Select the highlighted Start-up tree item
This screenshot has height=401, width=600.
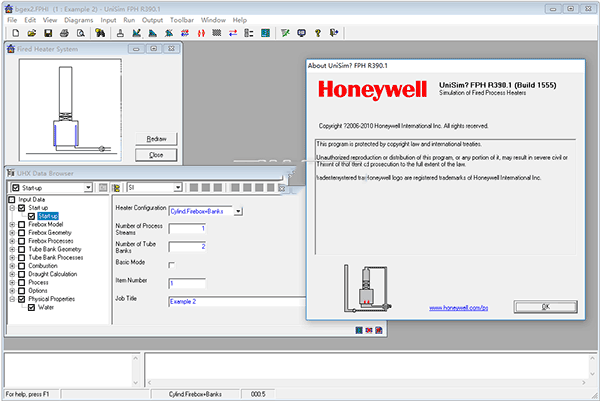pyautogui.click(x=48, y=216)
